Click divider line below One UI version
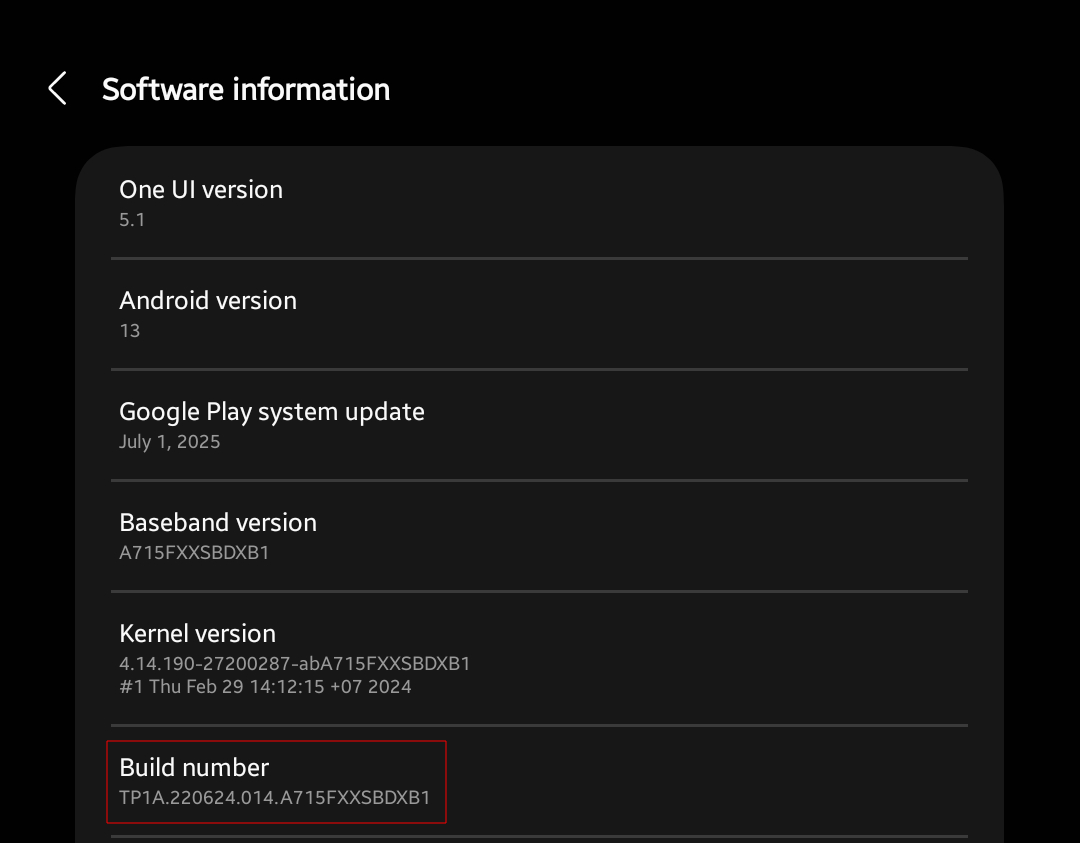This screenshot has width=1080, height=843. [x=539, y=258]
